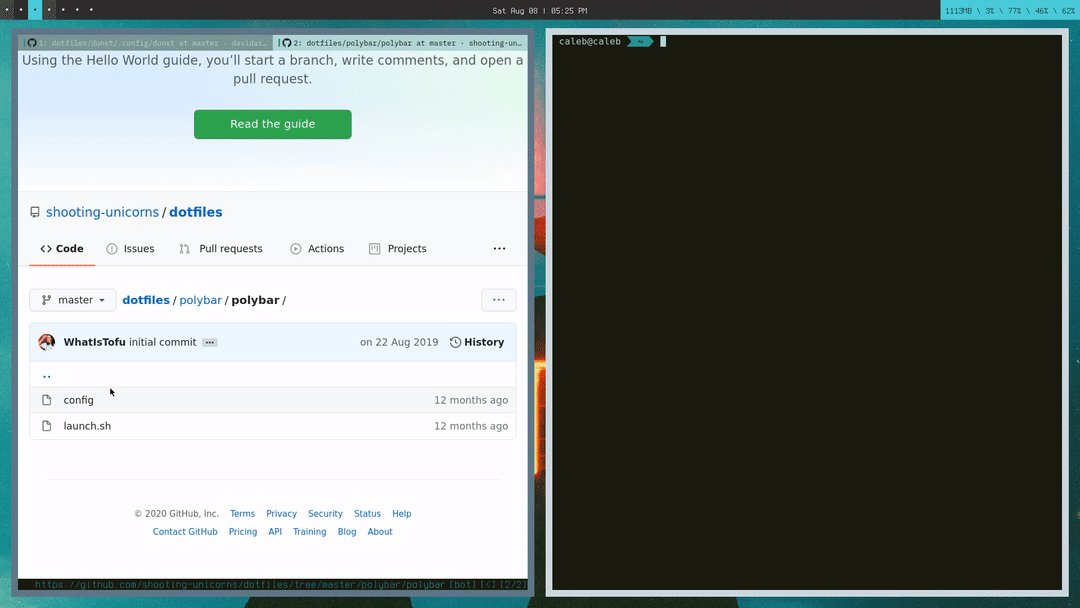Switch to the dotfiles/dunst browser tab
Screen dimensions: 1080x608
point(145,43)
